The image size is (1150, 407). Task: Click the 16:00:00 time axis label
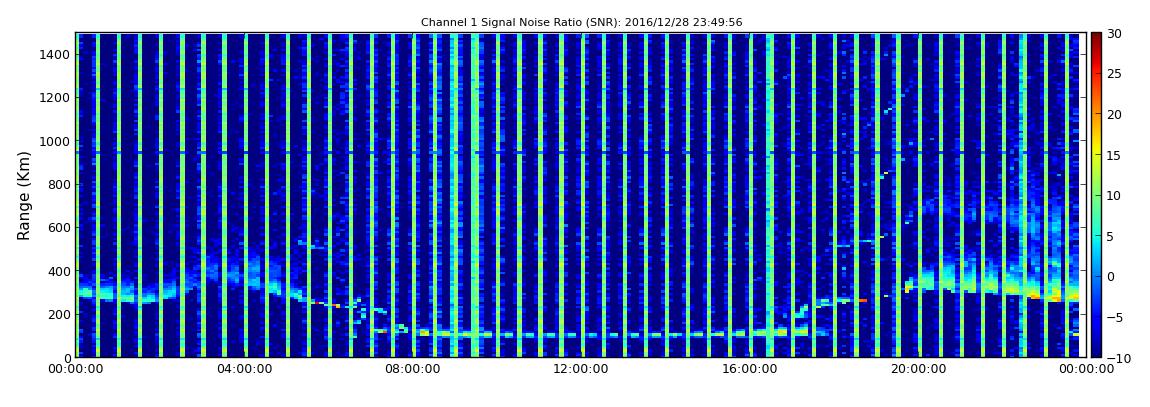click(749, 370)
